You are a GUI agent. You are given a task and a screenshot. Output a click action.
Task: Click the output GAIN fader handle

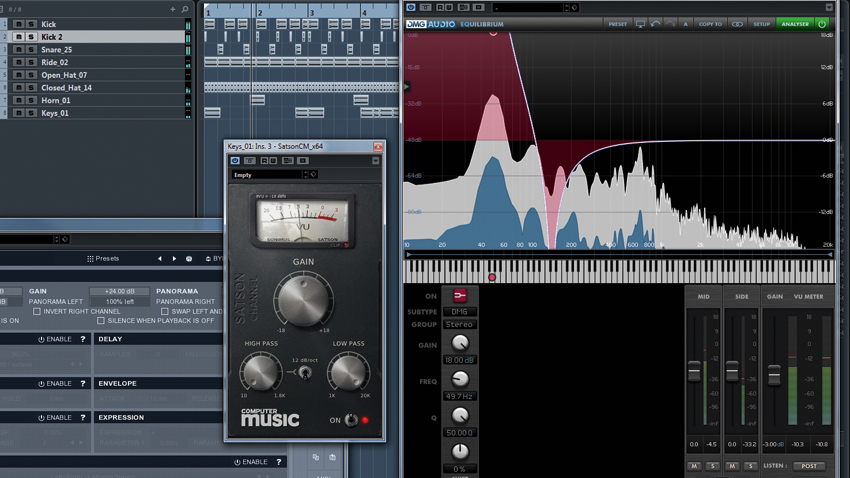(774, 375)
